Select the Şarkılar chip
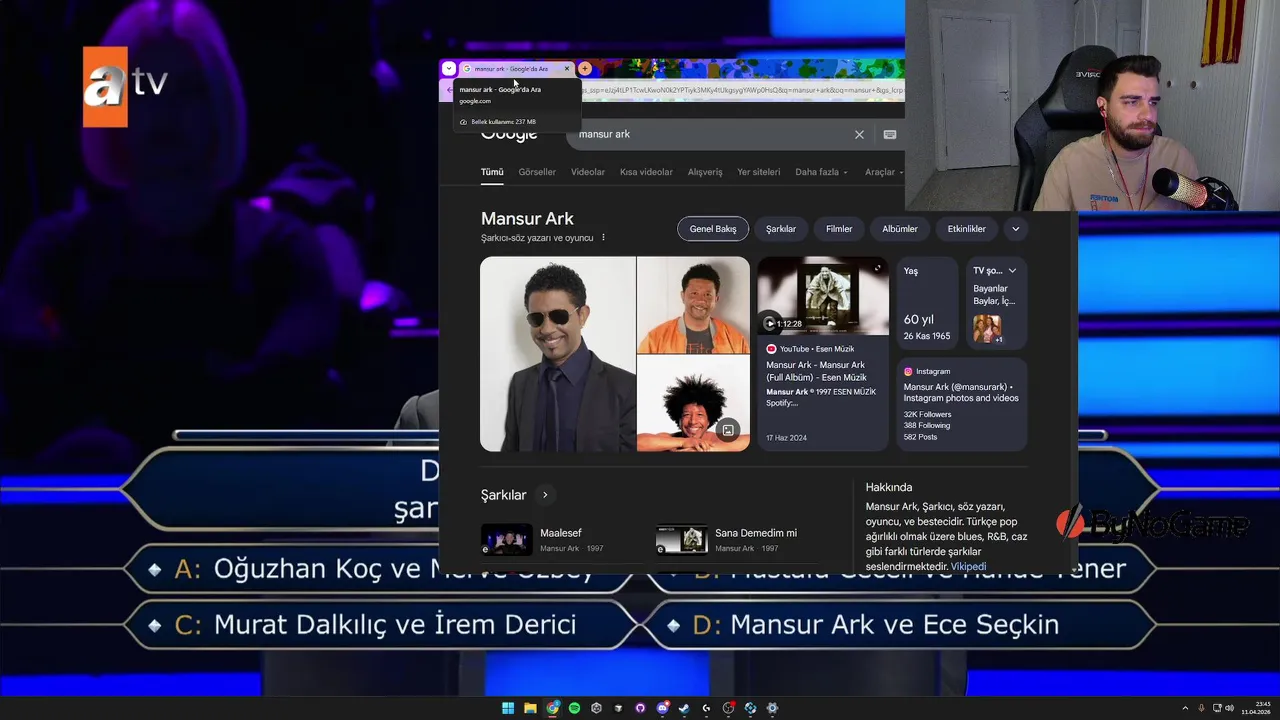The width and height of the screenshot is (1280, 720). click(x=781, y=229)
